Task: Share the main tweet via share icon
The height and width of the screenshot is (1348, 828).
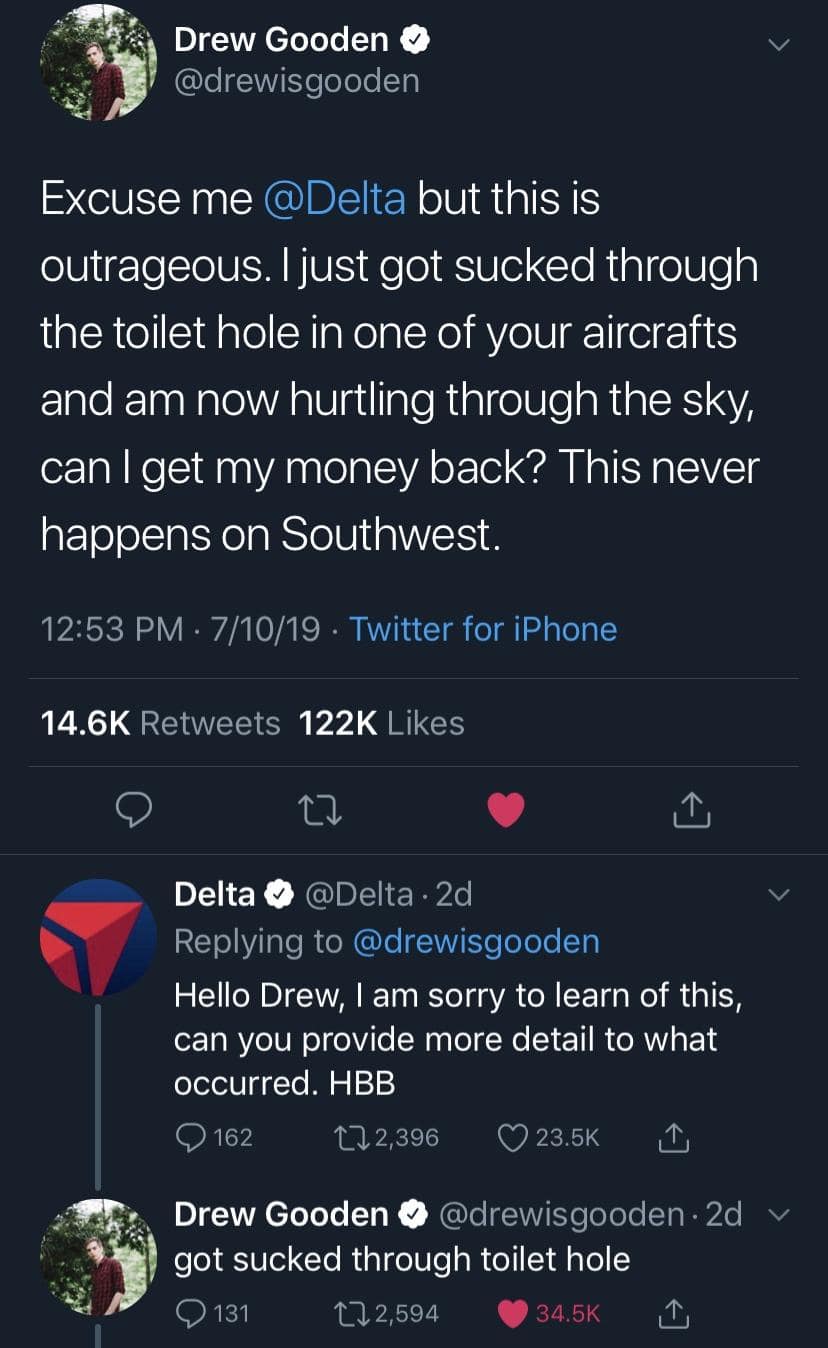Action: click(691, 811)
